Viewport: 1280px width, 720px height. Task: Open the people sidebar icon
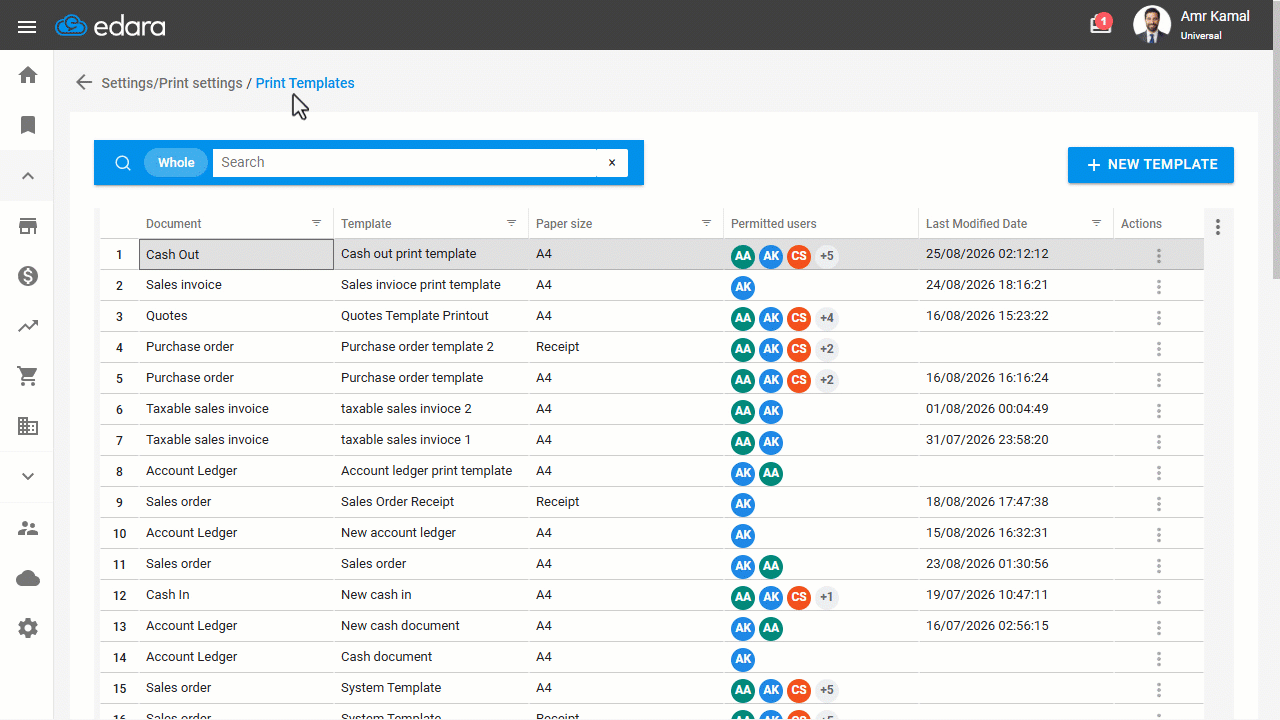[28, 528]
